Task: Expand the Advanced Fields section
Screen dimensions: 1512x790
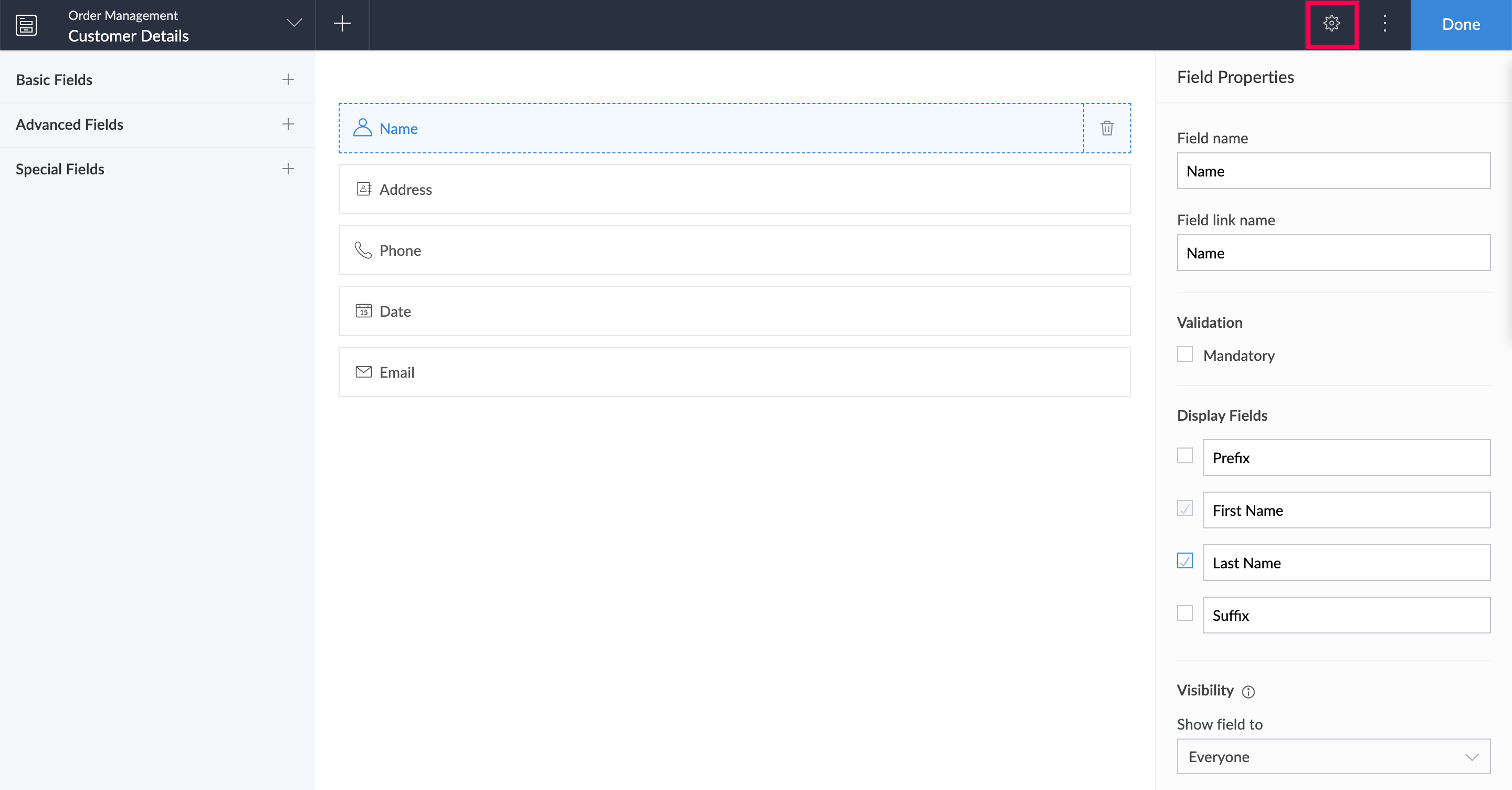Action: 288,124
